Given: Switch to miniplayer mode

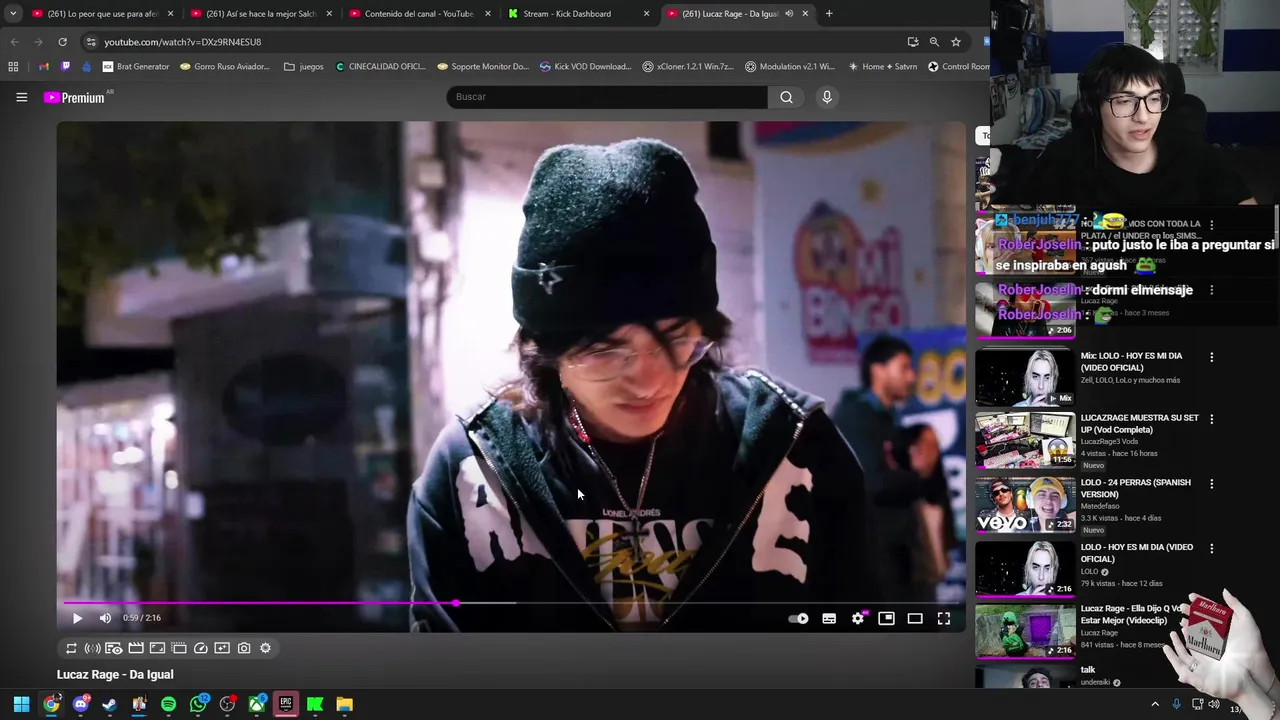Looking at the screenshot, I should pyautogui.click(x=886, y=618).
